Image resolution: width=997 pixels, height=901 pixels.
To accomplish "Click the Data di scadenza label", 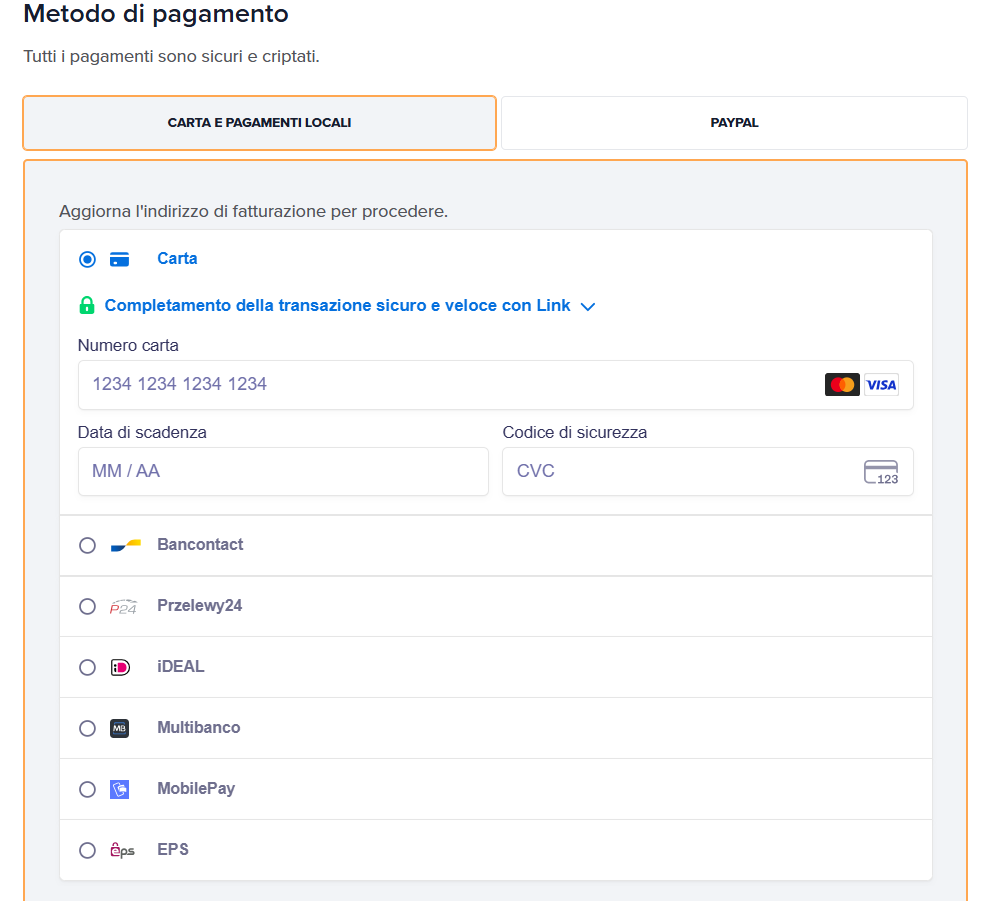I will (142, 433).
